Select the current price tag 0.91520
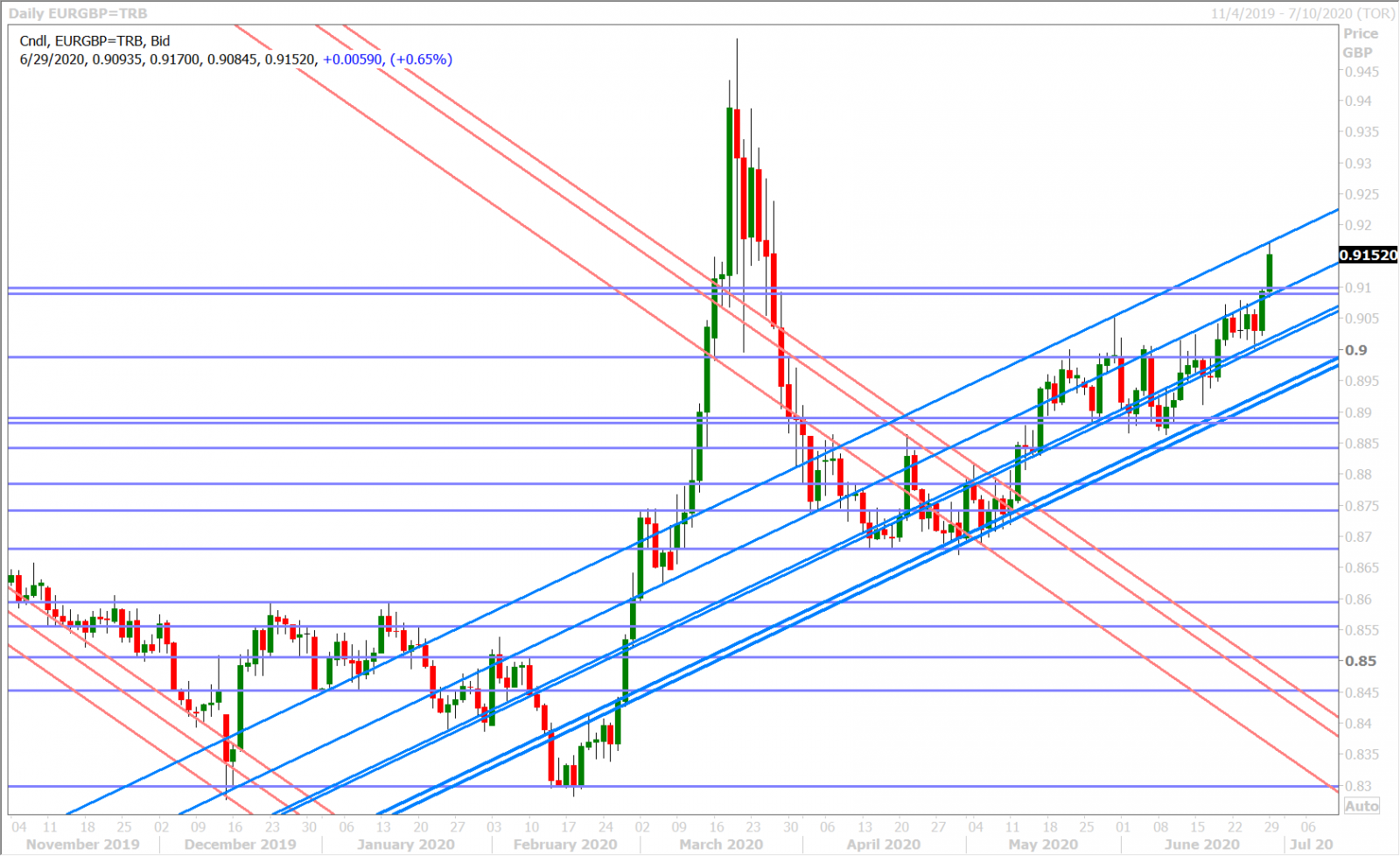This screenshot has width=1400, height=856. click(x=1368, y=256)
